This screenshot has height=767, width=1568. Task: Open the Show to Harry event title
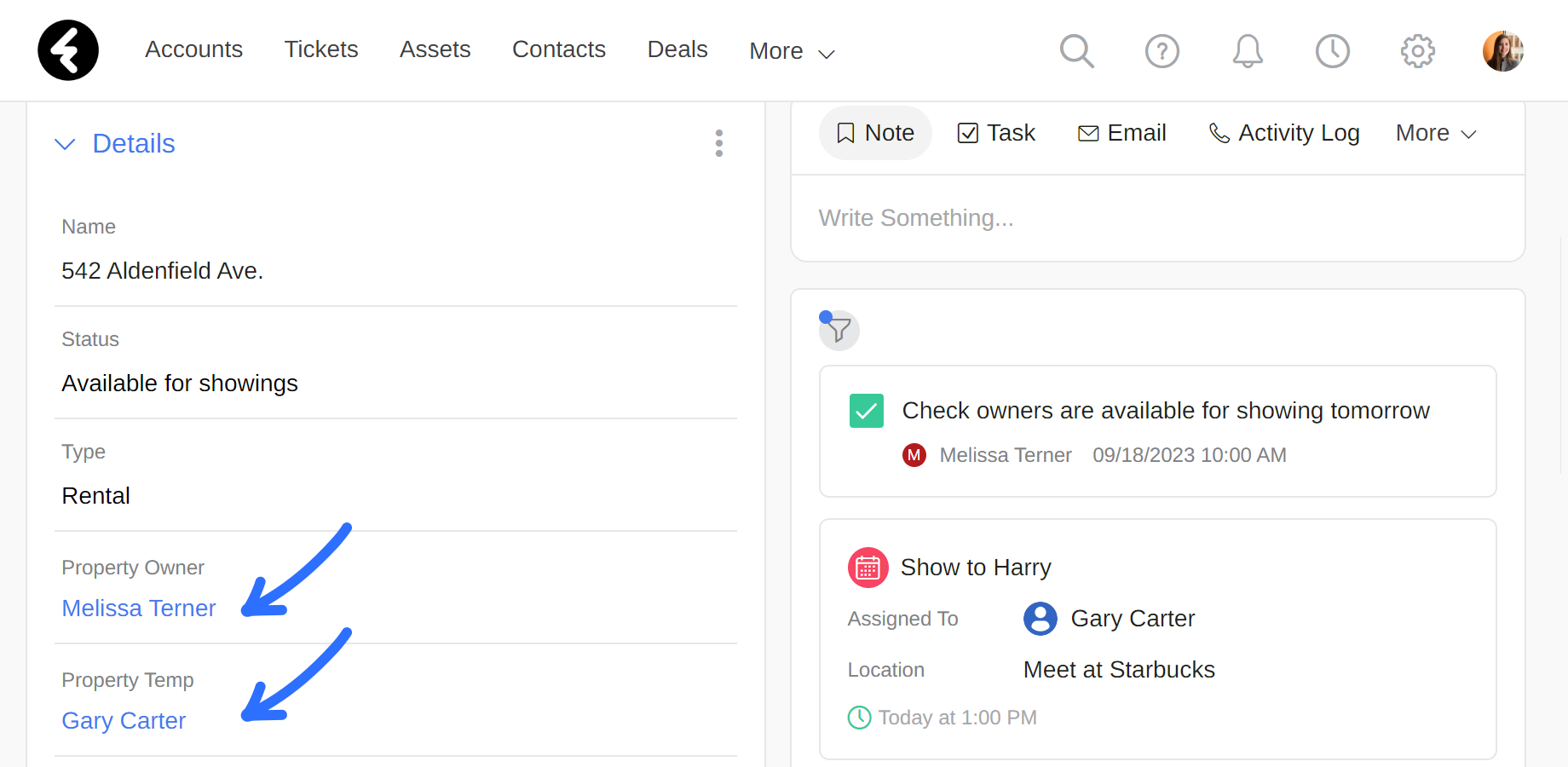(976, 568)
